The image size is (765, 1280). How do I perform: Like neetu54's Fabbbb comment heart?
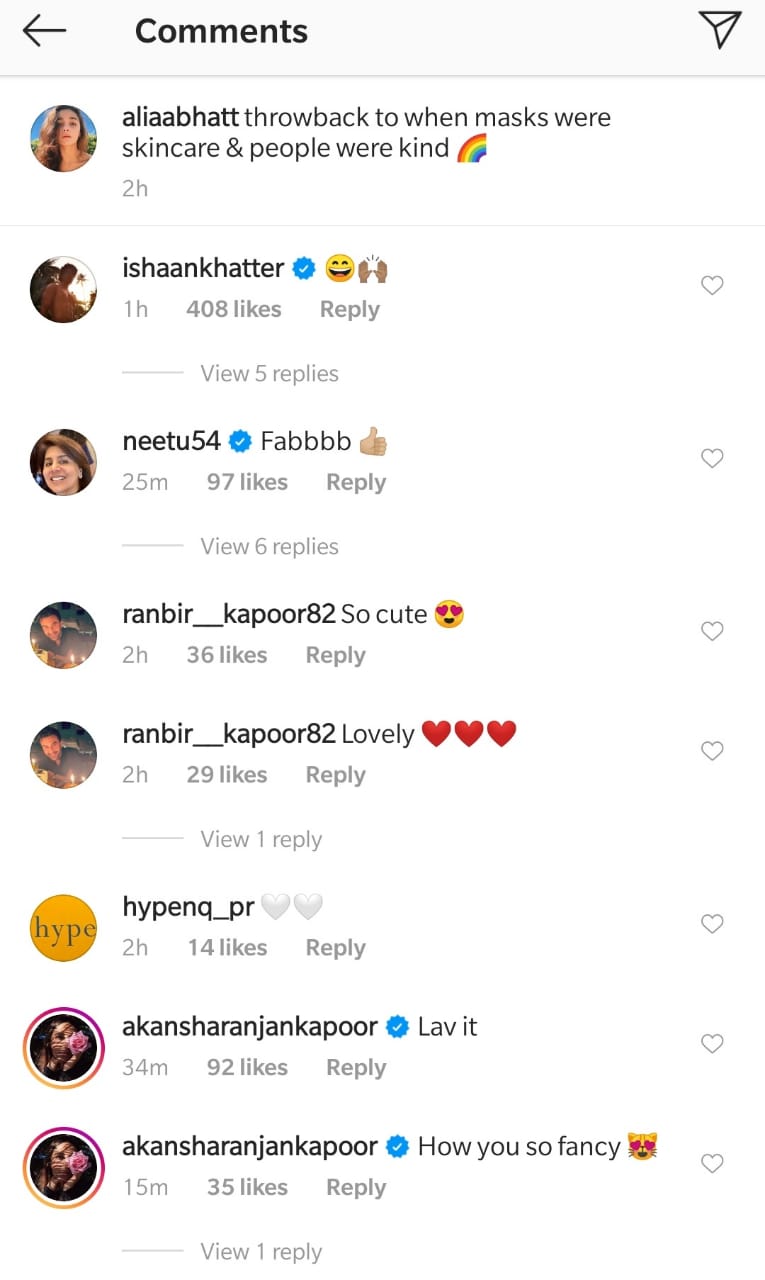(x=711, y=459)
